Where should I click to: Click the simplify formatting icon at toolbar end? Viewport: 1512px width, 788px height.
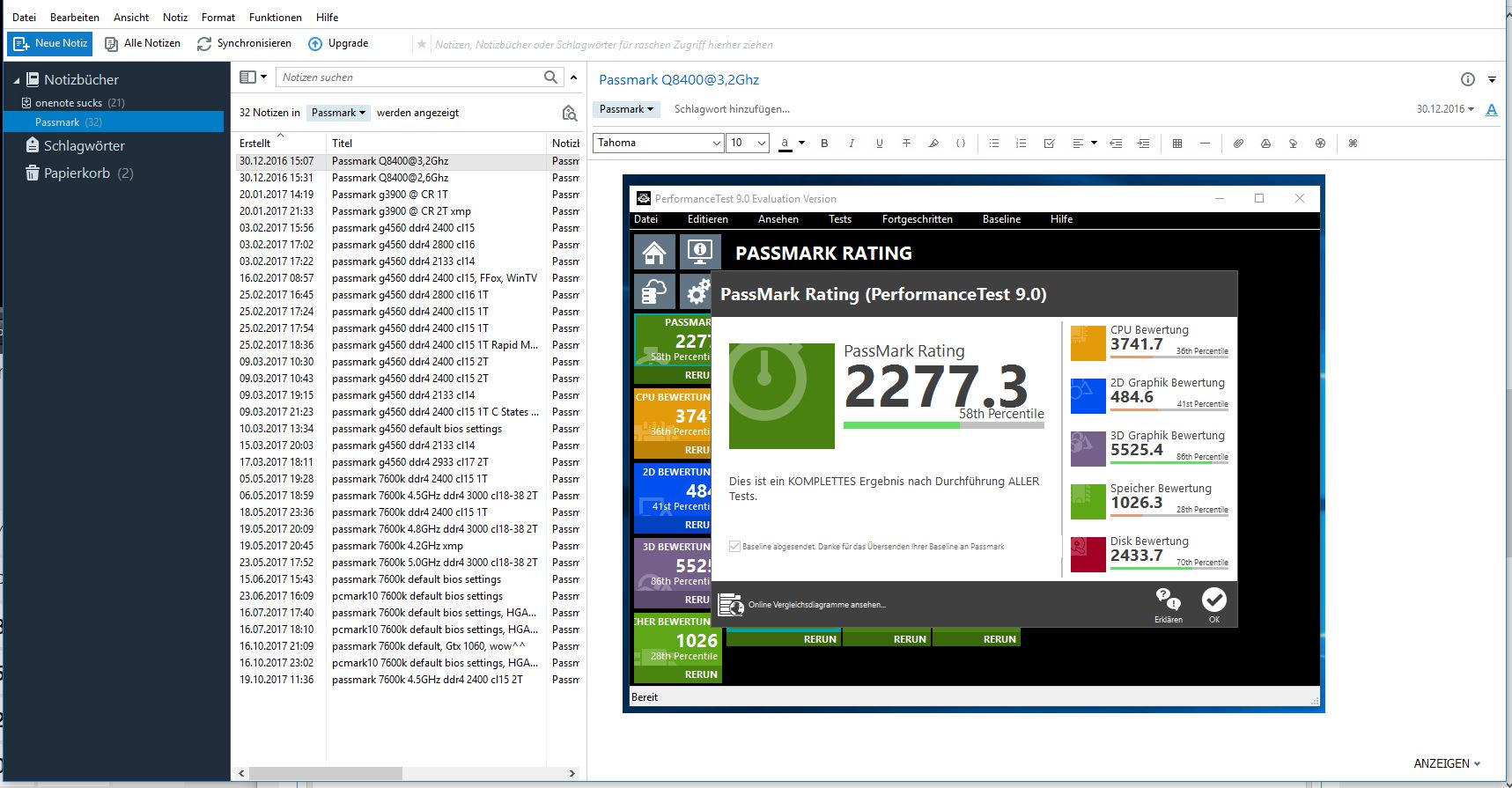[x=1353, y=144]
